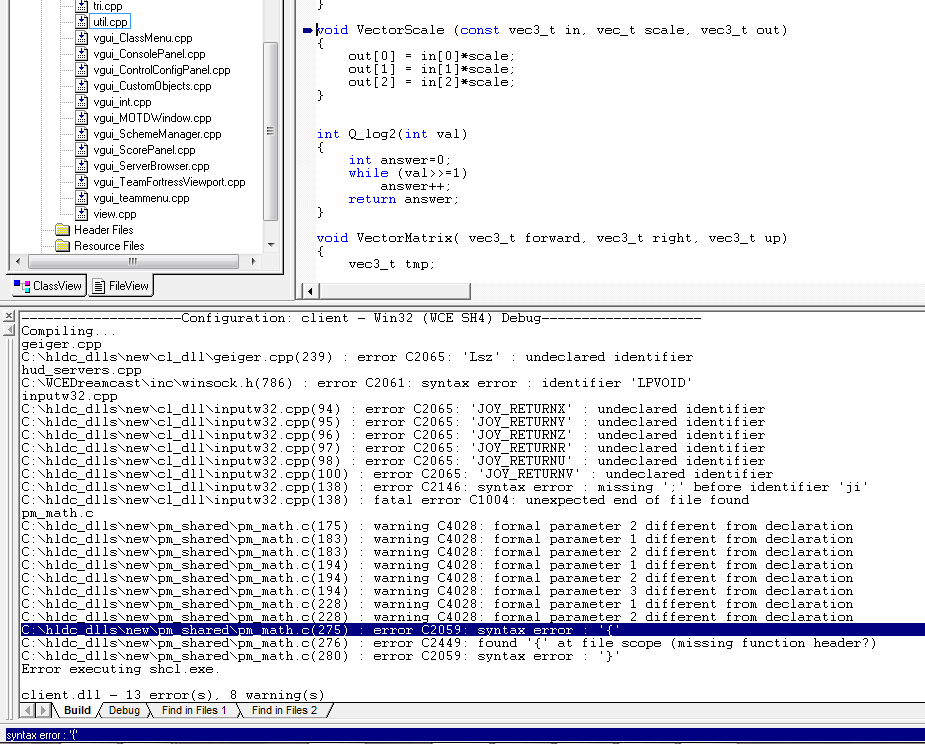Click the C2146 missing ';' before 'ji' error
The height and width of the screenshot is (744, 925).
click(x=445, y=487)
